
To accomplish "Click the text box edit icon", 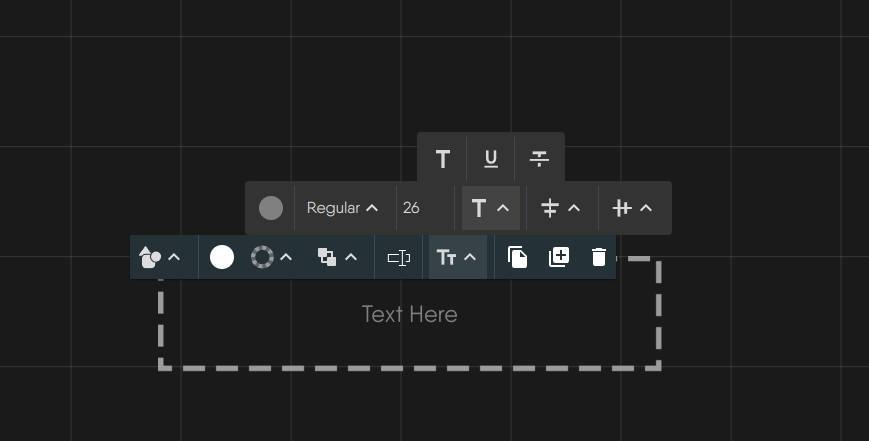I will (x=399, y=258).
